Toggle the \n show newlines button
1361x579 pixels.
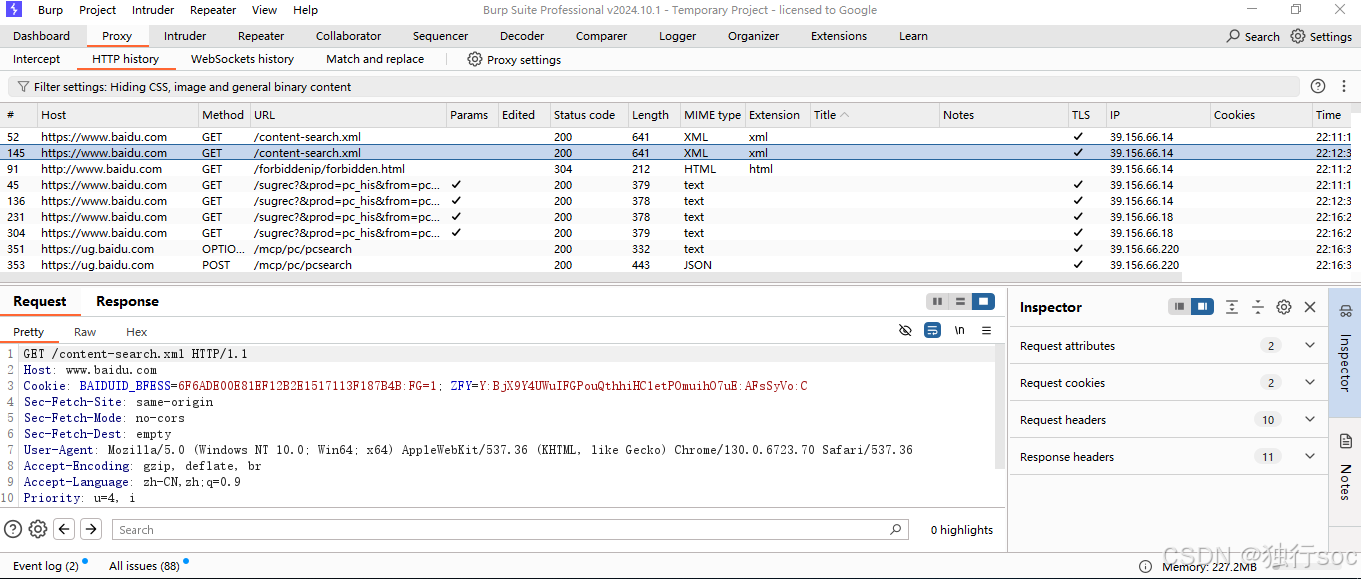[960, 330]
